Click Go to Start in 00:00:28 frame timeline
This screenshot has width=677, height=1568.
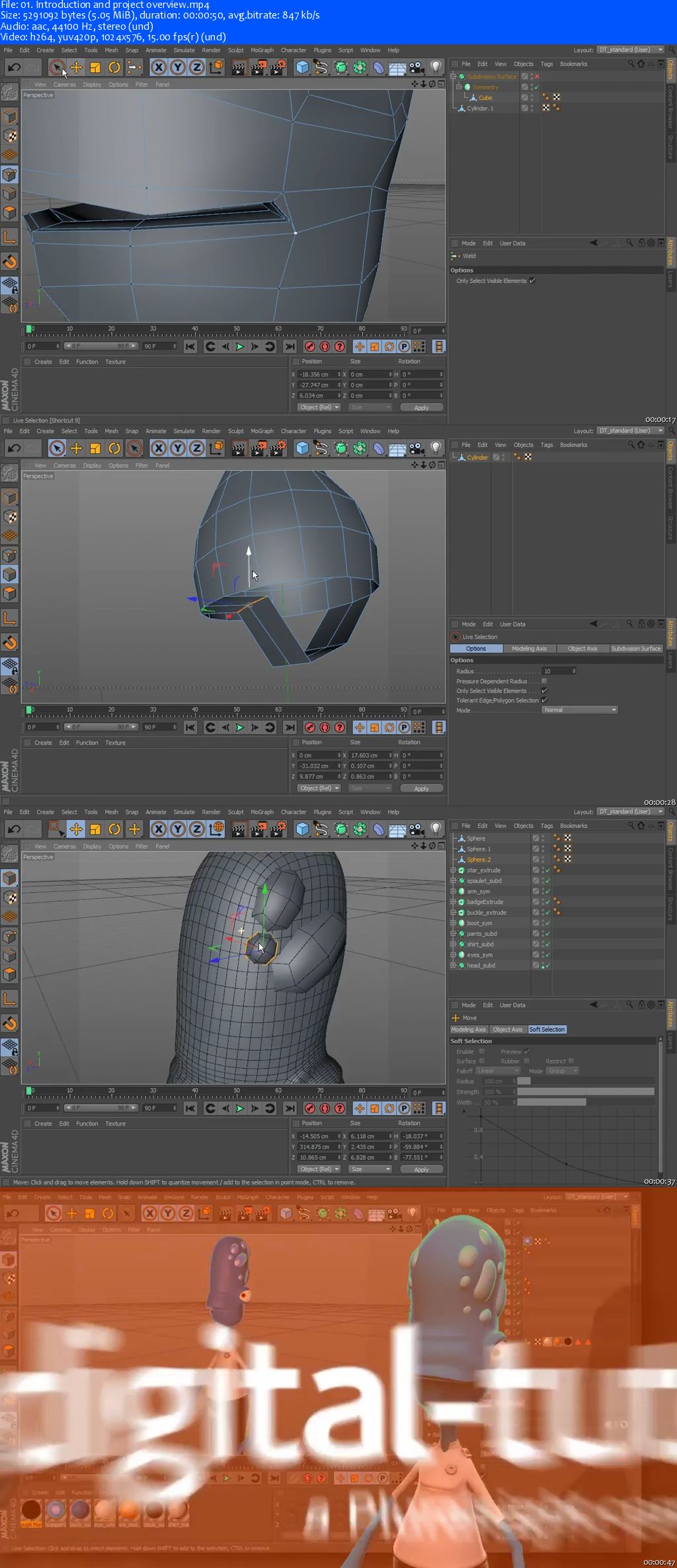point(190,727)
